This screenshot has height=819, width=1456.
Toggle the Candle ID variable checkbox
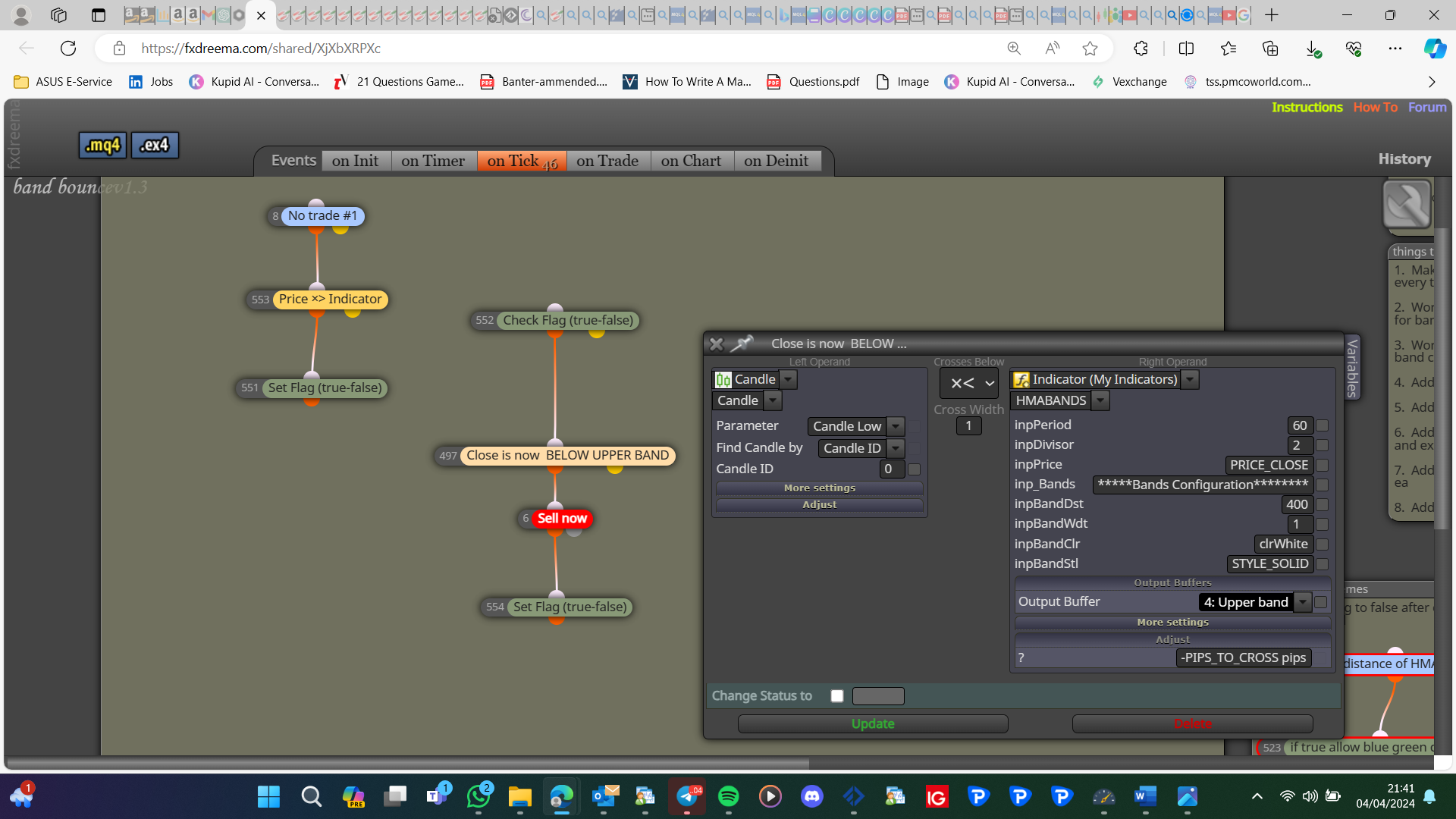point(915,469)
